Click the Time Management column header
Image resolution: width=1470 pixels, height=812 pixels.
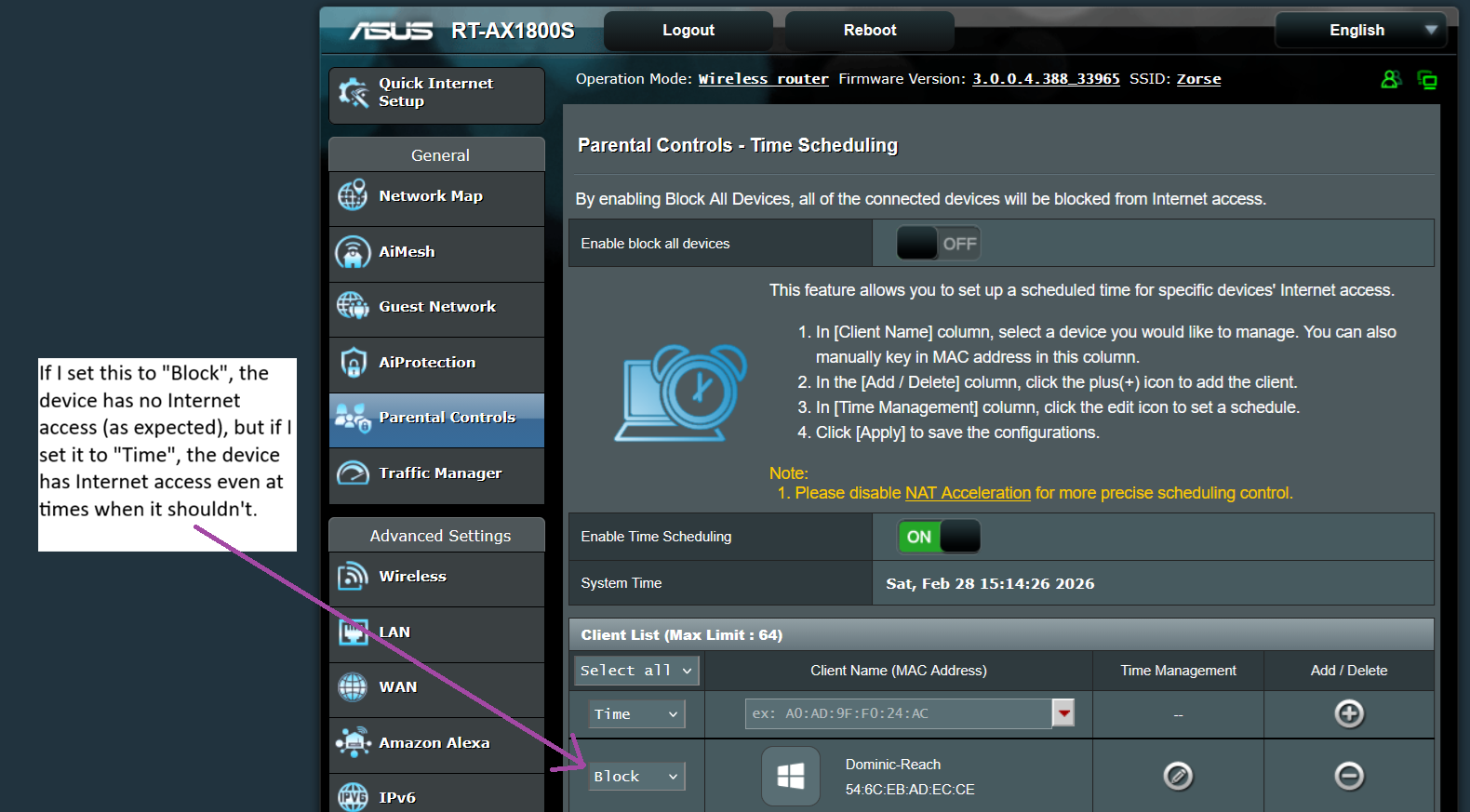pyautogui.click(x=1178, y=671)
